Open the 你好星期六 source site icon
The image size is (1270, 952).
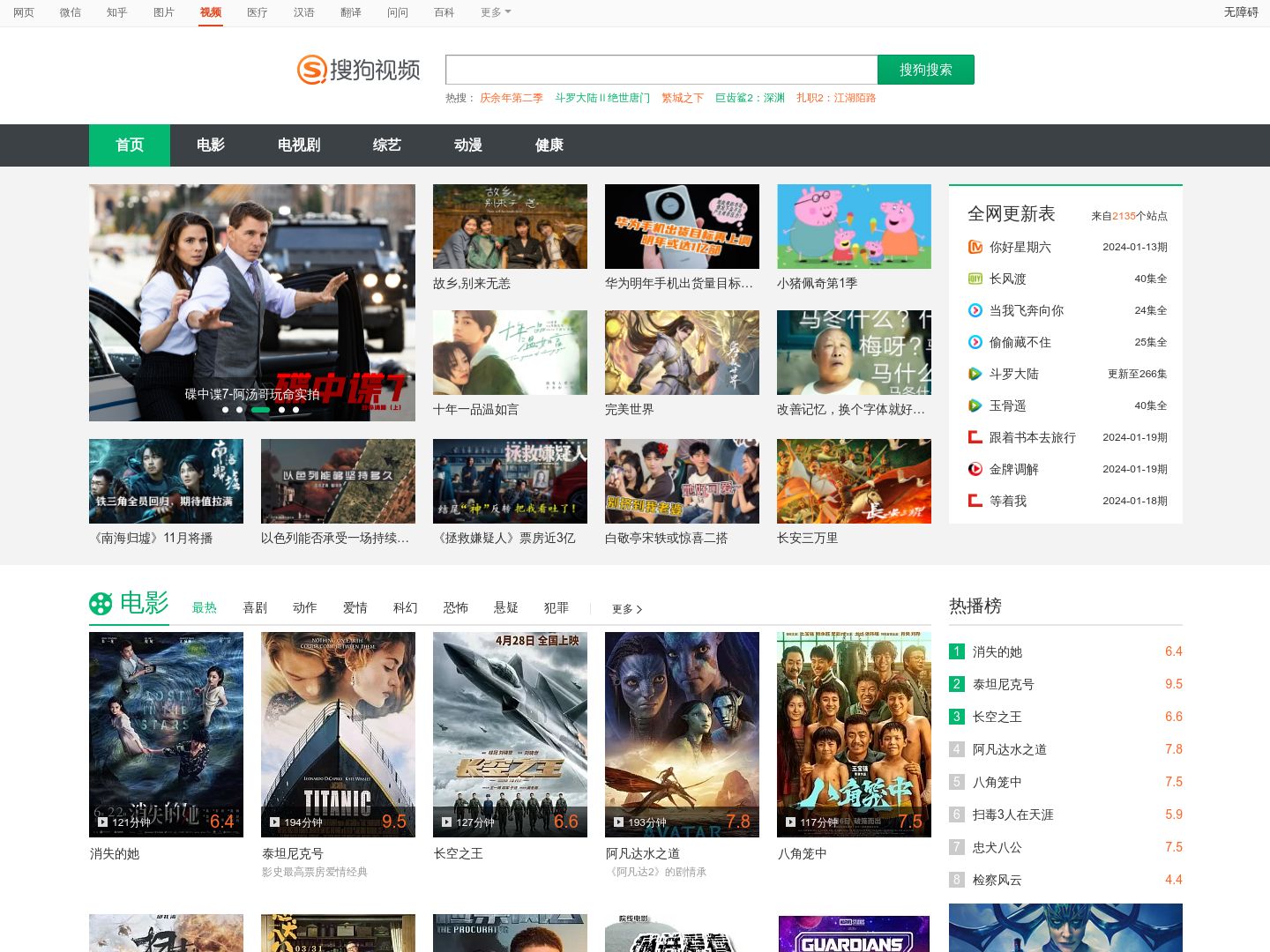point(975,247)
